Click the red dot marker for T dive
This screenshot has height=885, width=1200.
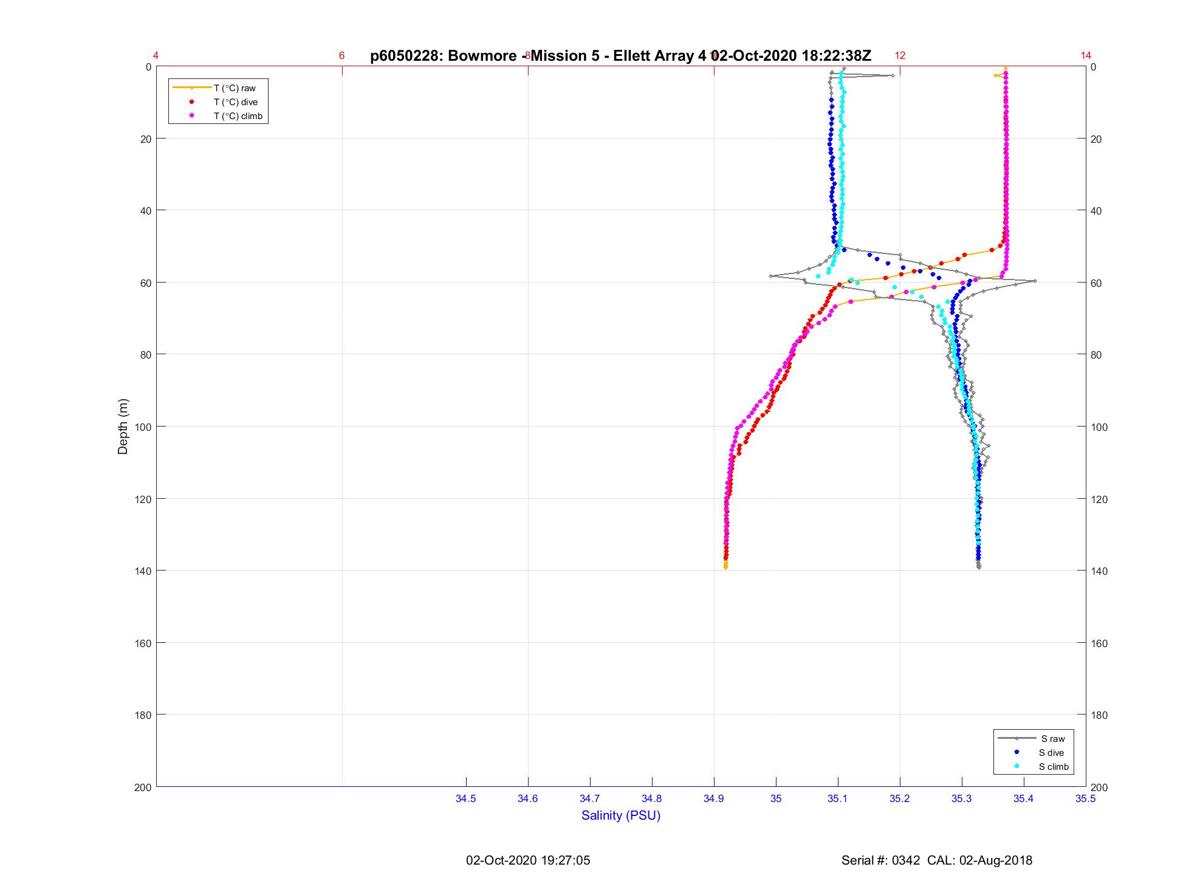191,102
